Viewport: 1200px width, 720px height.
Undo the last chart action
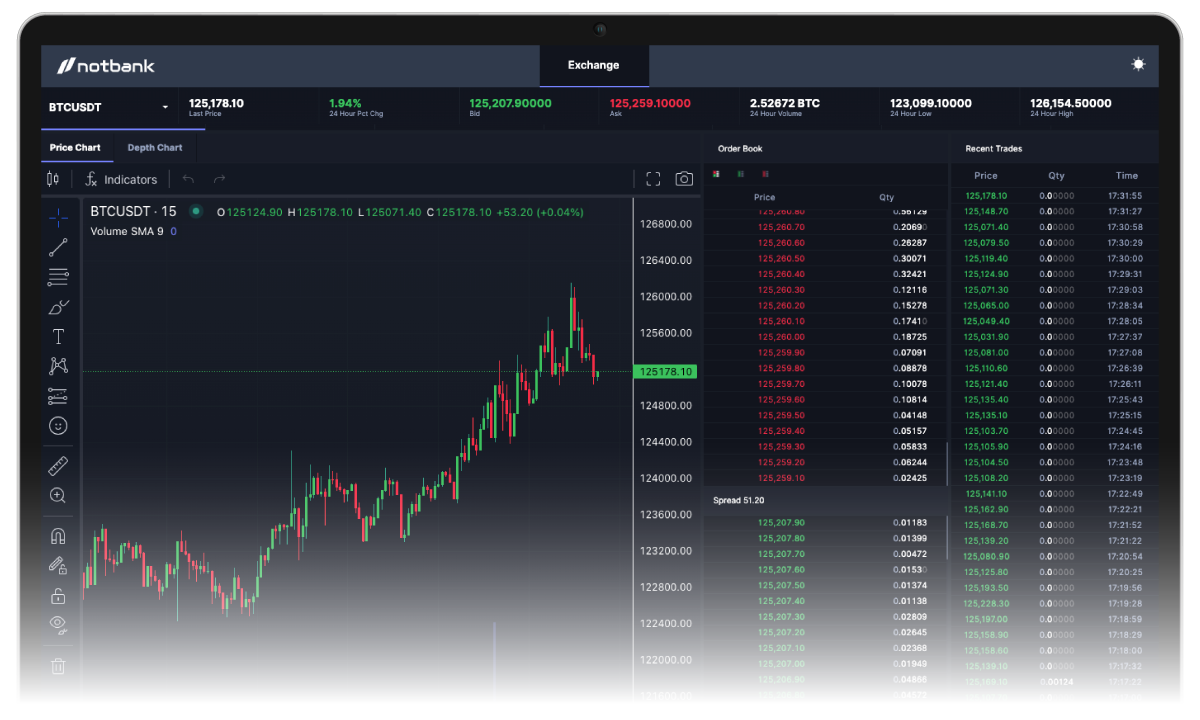coord(190,178)
